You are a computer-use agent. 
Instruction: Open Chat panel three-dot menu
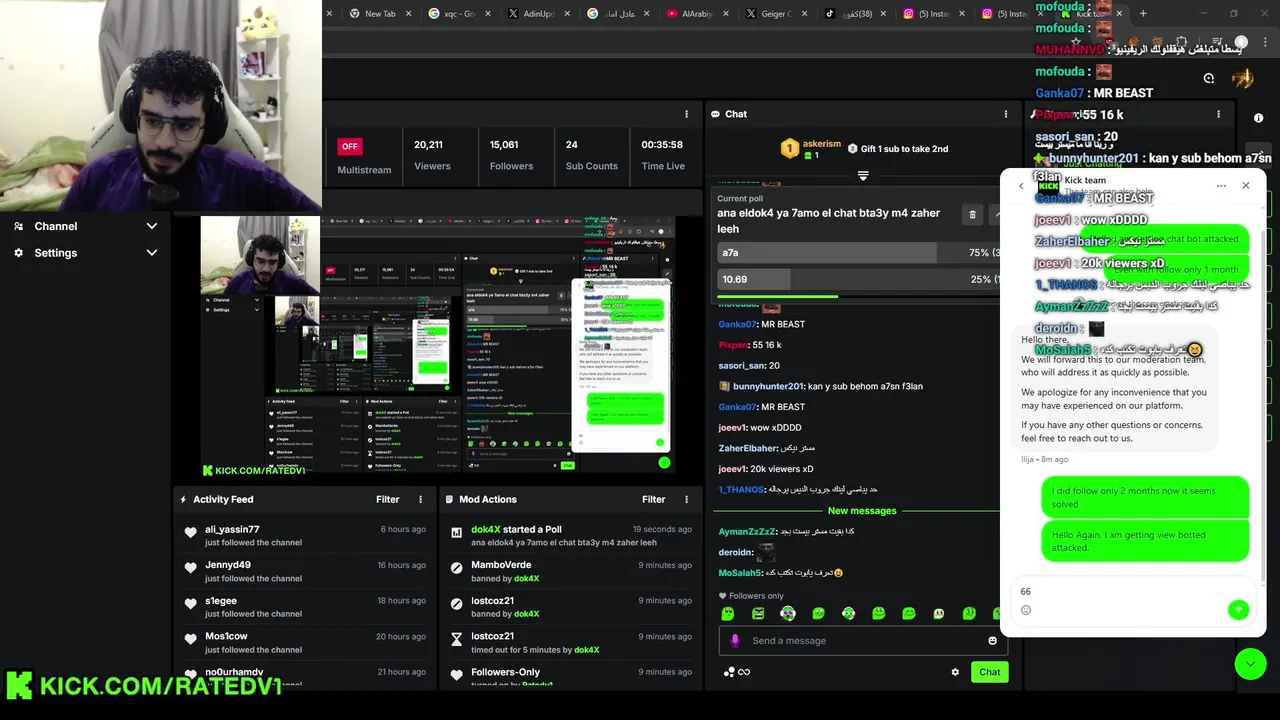1006,114
